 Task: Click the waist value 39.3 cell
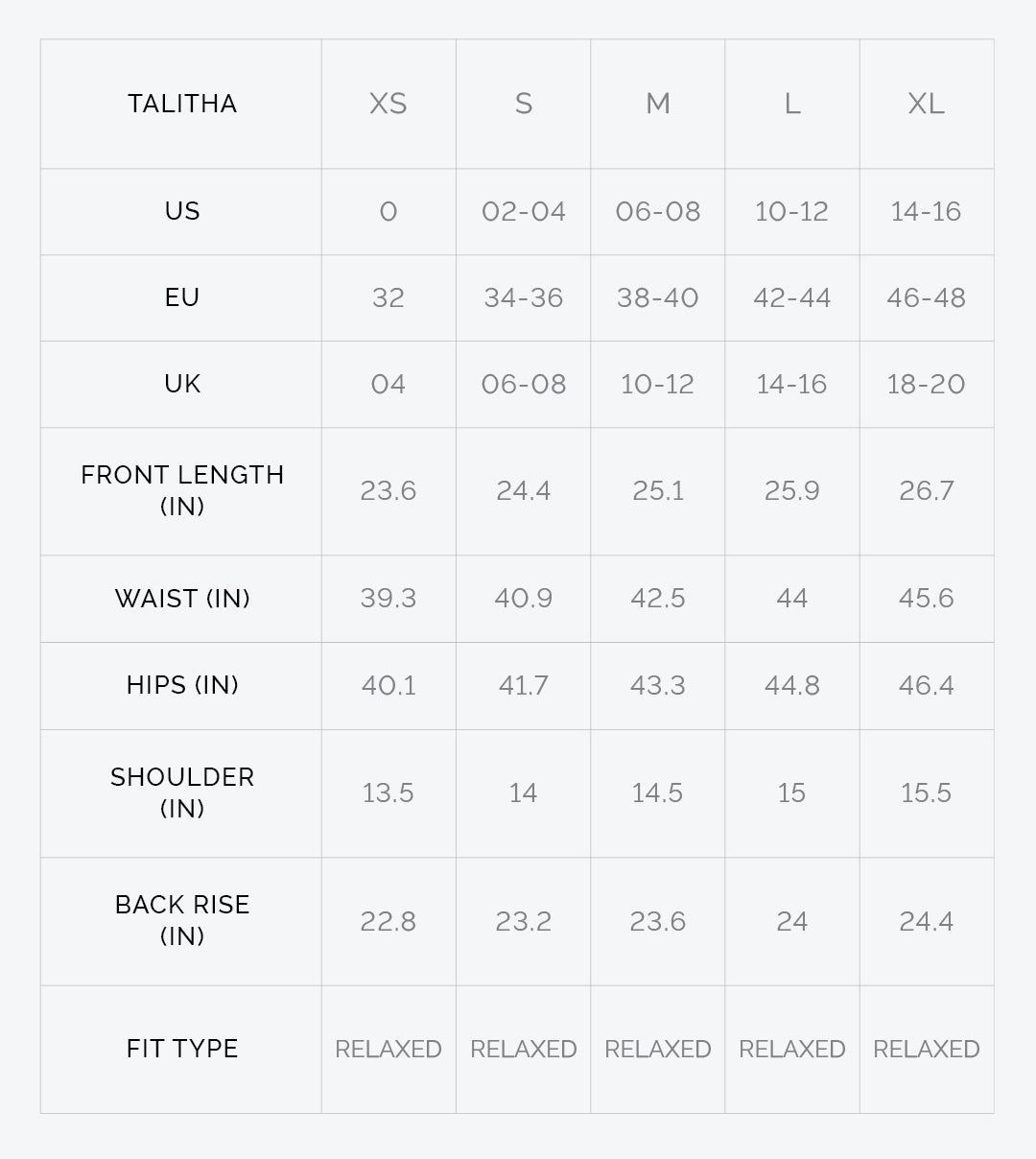[388, 599]
